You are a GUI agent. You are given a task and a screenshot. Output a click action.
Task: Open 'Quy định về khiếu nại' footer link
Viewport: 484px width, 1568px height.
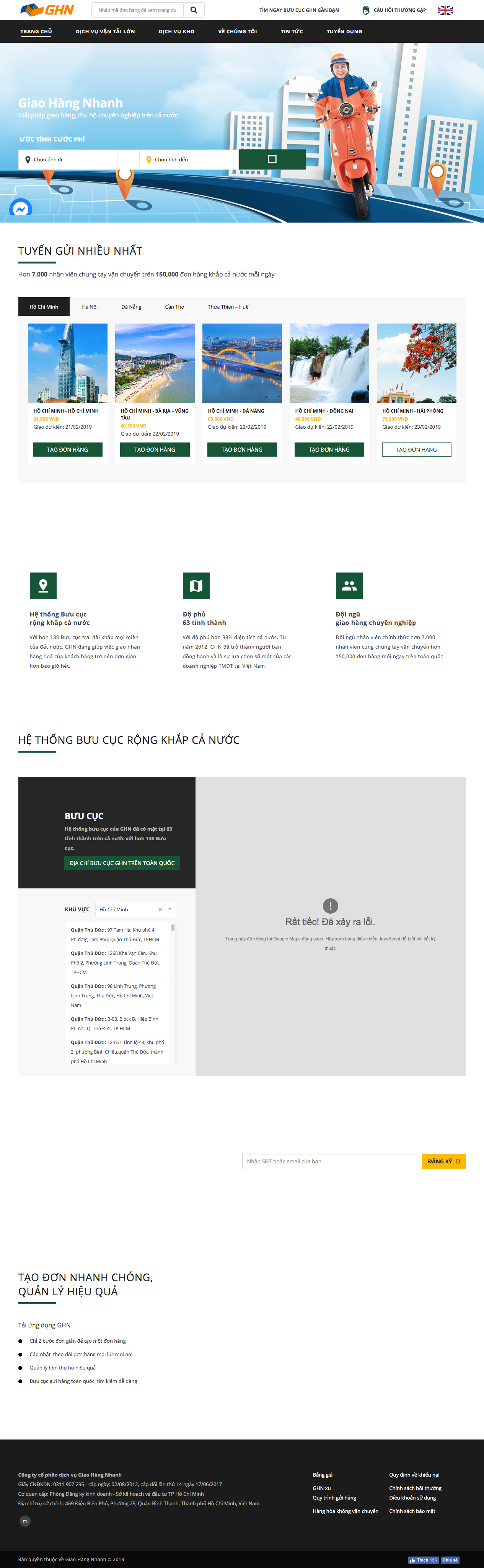pyautogui.click(x=414, y=1474)
